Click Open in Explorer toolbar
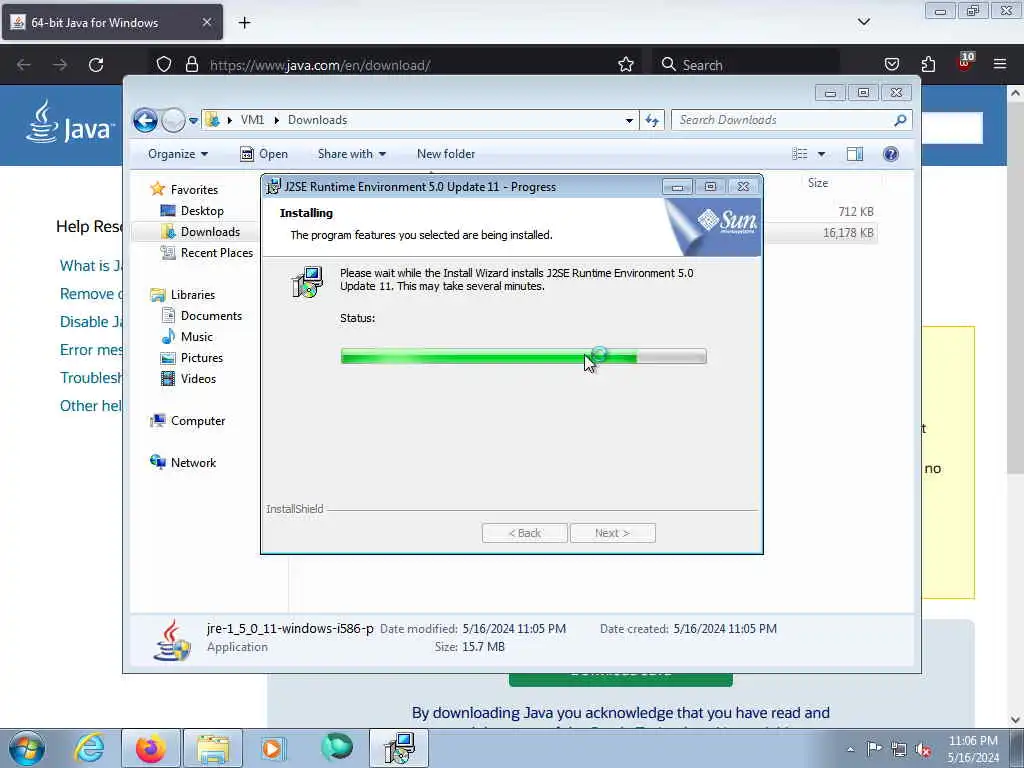The width and height of the screenshot is (1024, 768). [x=264, y=154]
